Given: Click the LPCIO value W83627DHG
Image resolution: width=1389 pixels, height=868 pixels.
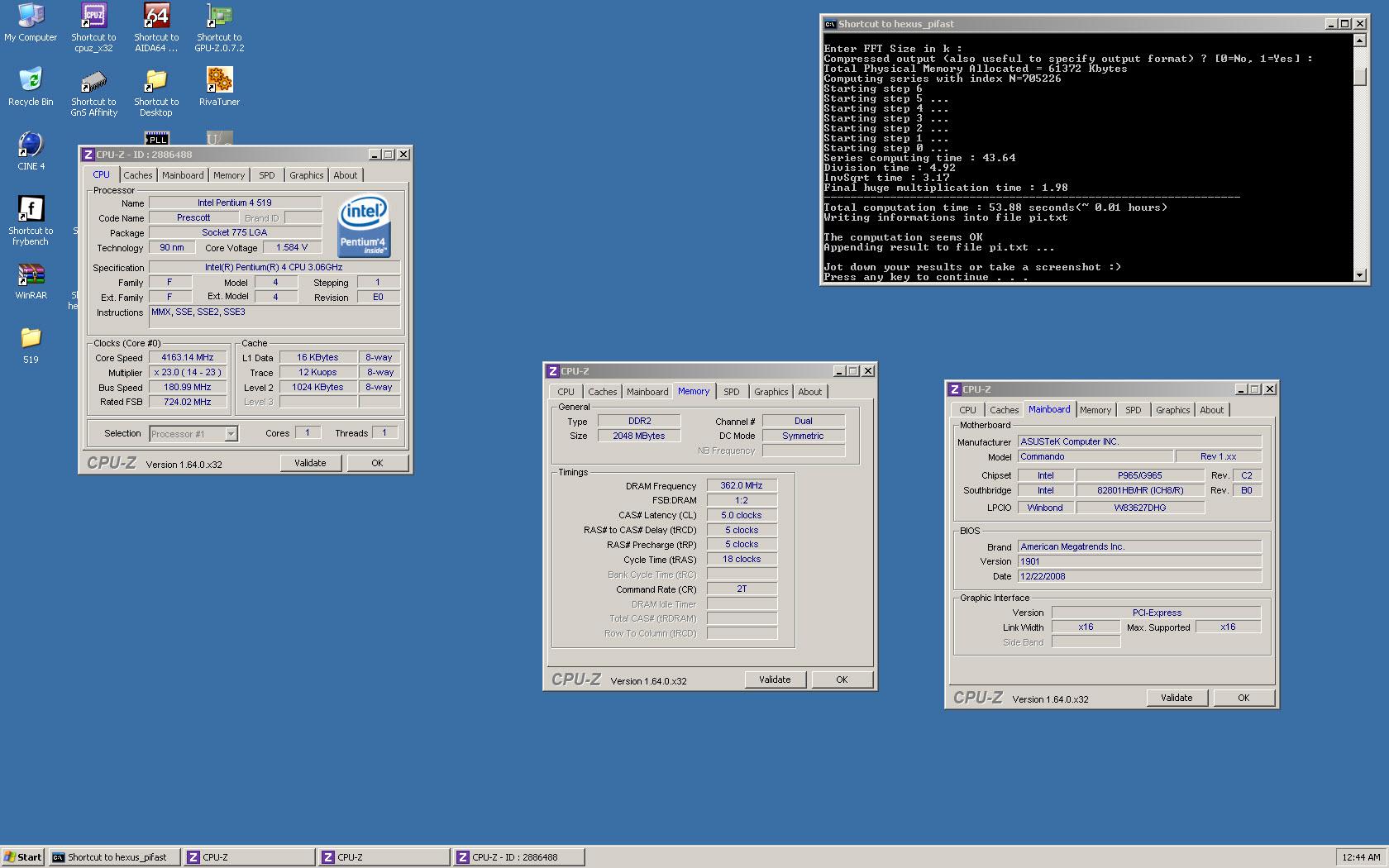Looking at the screenshot, I should (1140, 508).
